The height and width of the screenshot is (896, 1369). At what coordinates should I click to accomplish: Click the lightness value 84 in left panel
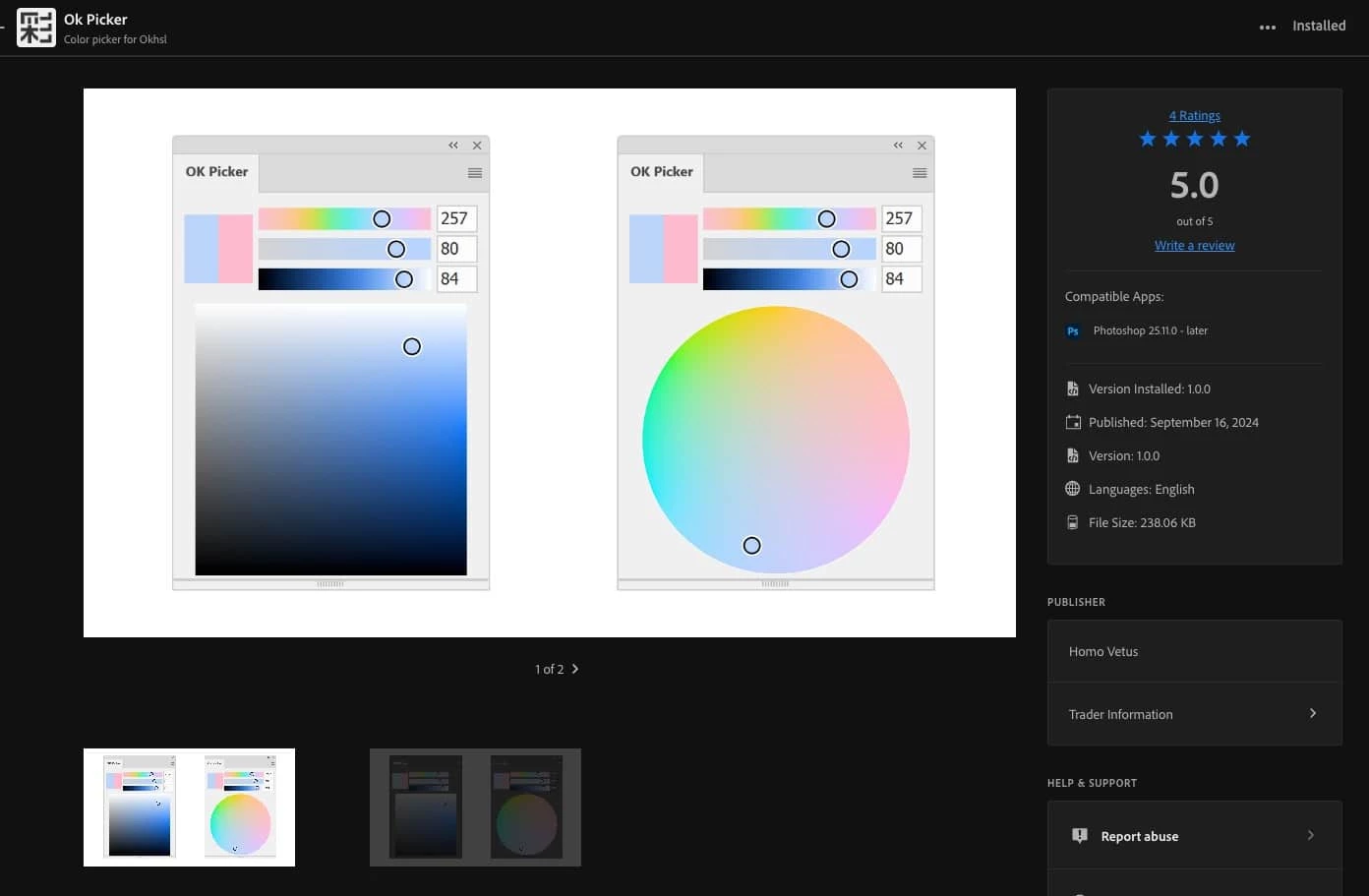pos(456,279)
